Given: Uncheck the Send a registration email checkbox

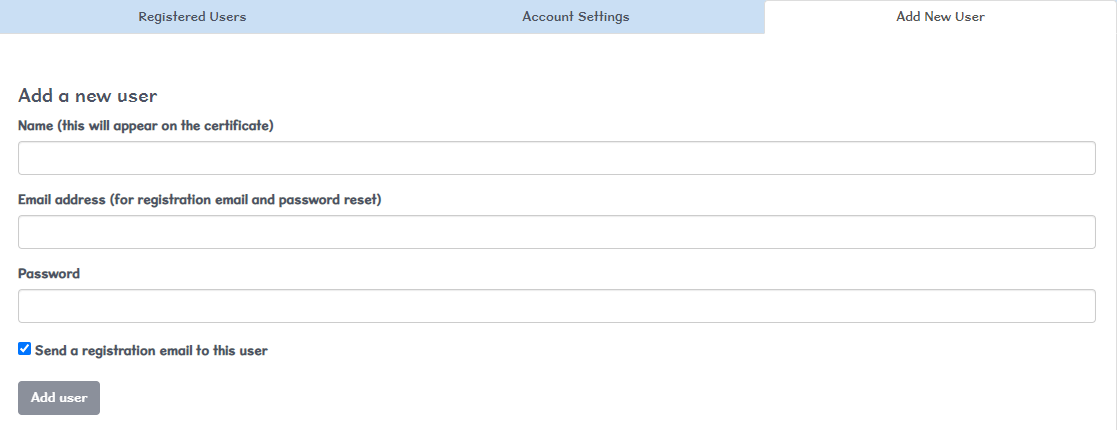Looking at the screenshot, I should coord(24,349).
